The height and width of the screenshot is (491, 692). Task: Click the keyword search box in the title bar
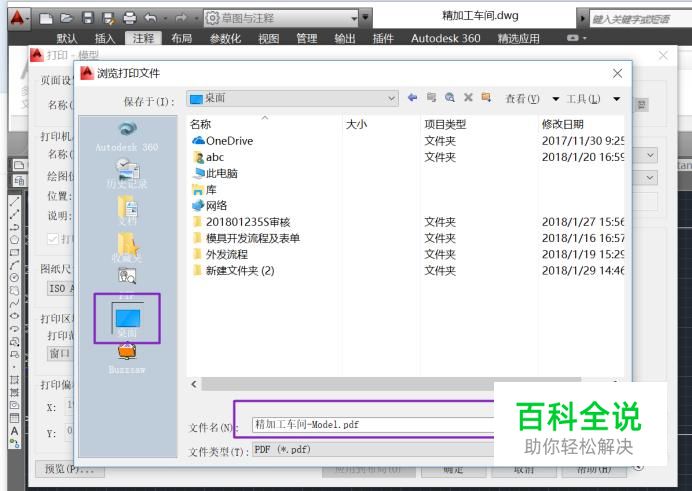(x=641, y=19)
